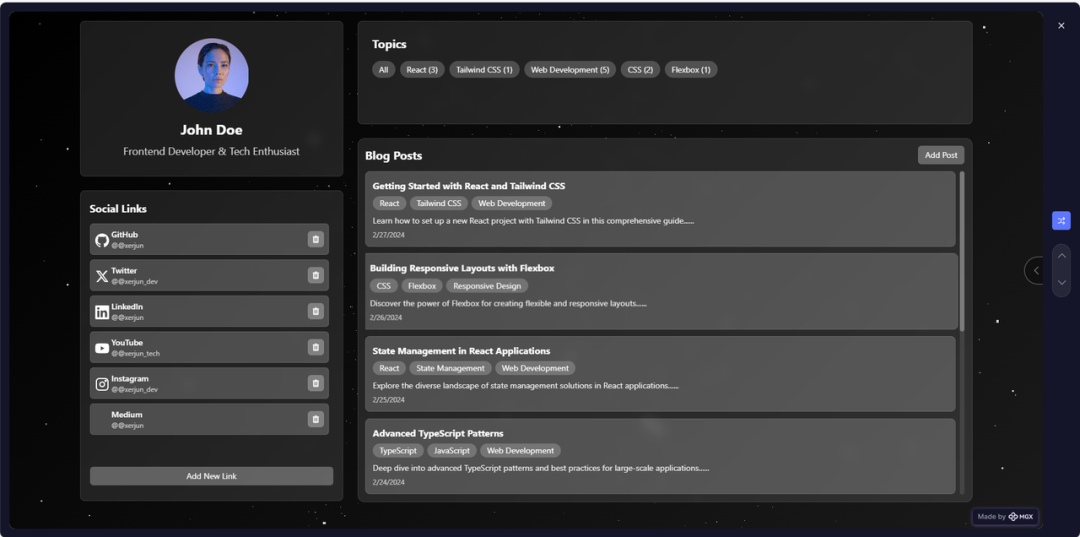Screen dimensions: 1080x537
Task: Click the trash icon for Twitter
Action: coord(316,275)
